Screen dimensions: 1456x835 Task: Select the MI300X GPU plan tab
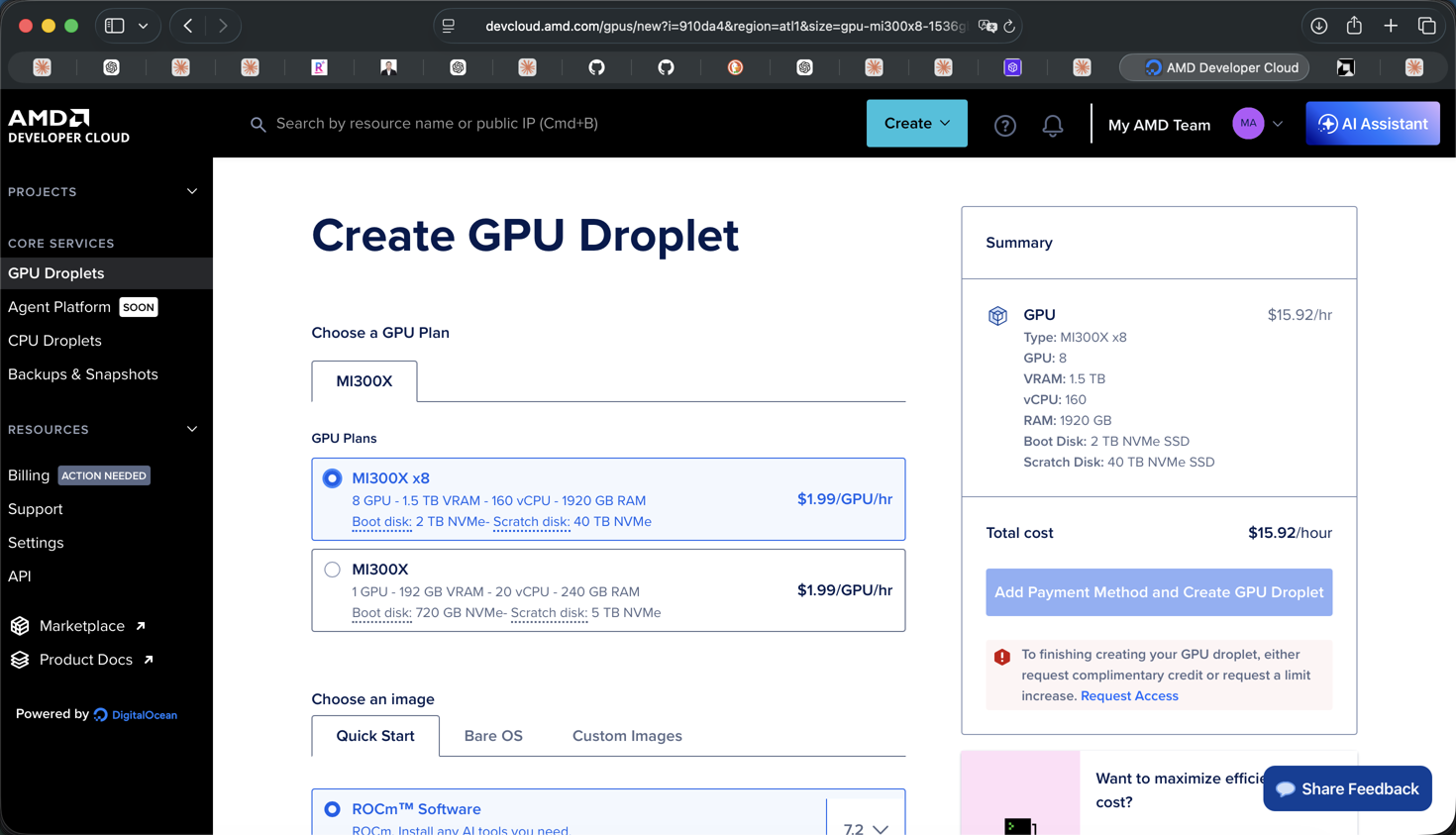[364, 381]
